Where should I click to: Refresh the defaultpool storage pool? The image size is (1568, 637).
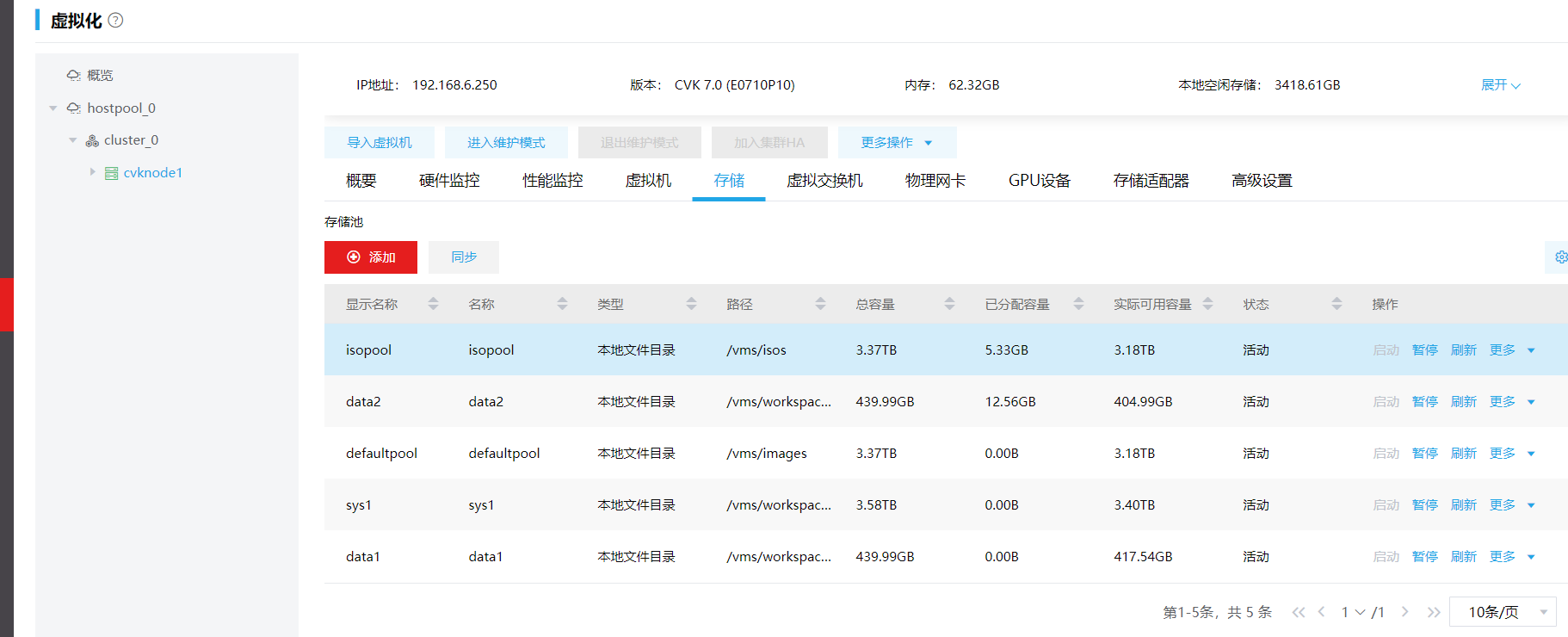click(1464, 454)
